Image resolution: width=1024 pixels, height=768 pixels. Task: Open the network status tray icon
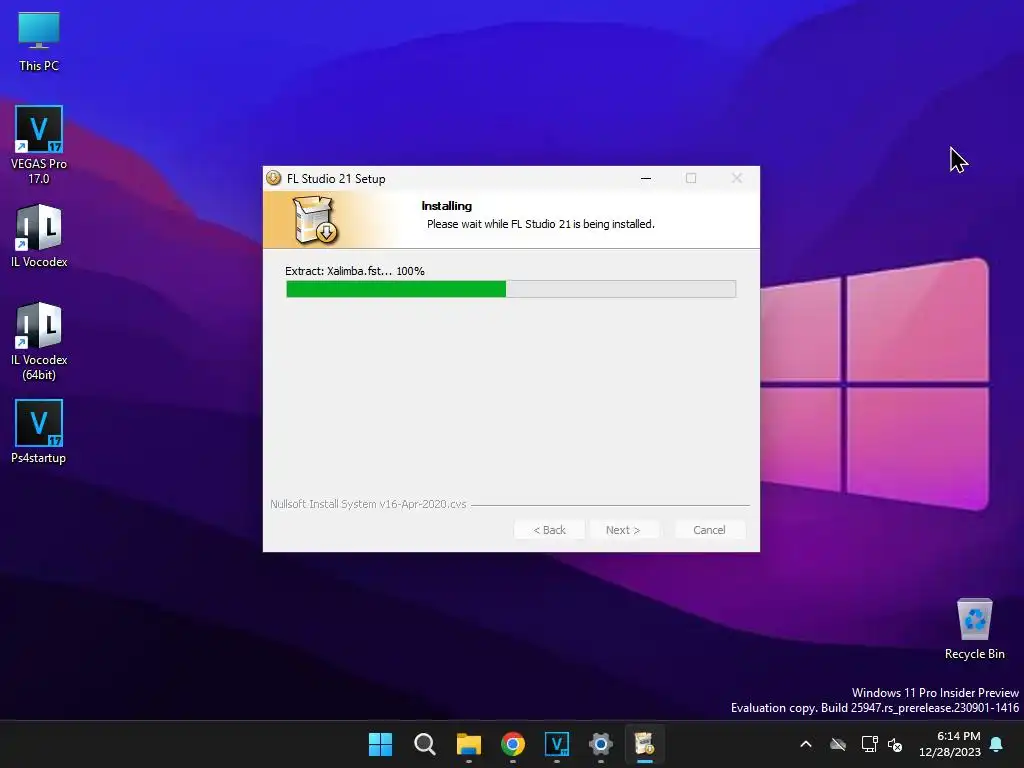click(869, 744)
